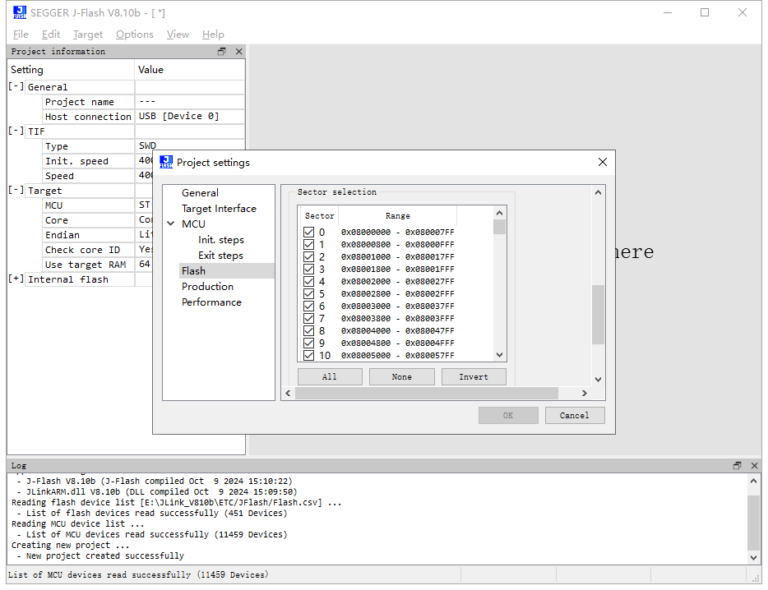Undock the Log panel
Screen dimensions: 768x590
(x=737, y=466)
